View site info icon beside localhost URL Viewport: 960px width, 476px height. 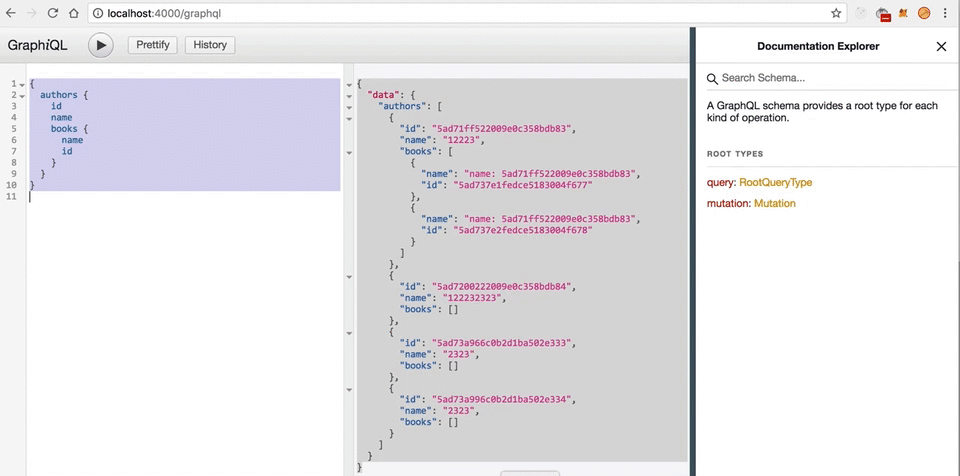pyautogui.click(x=98, y=13)
